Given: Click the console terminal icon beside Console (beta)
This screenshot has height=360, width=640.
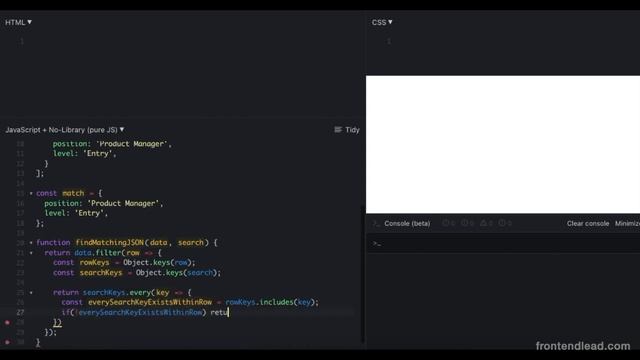Looking at the screenshot, I should [x=376, y=224].
